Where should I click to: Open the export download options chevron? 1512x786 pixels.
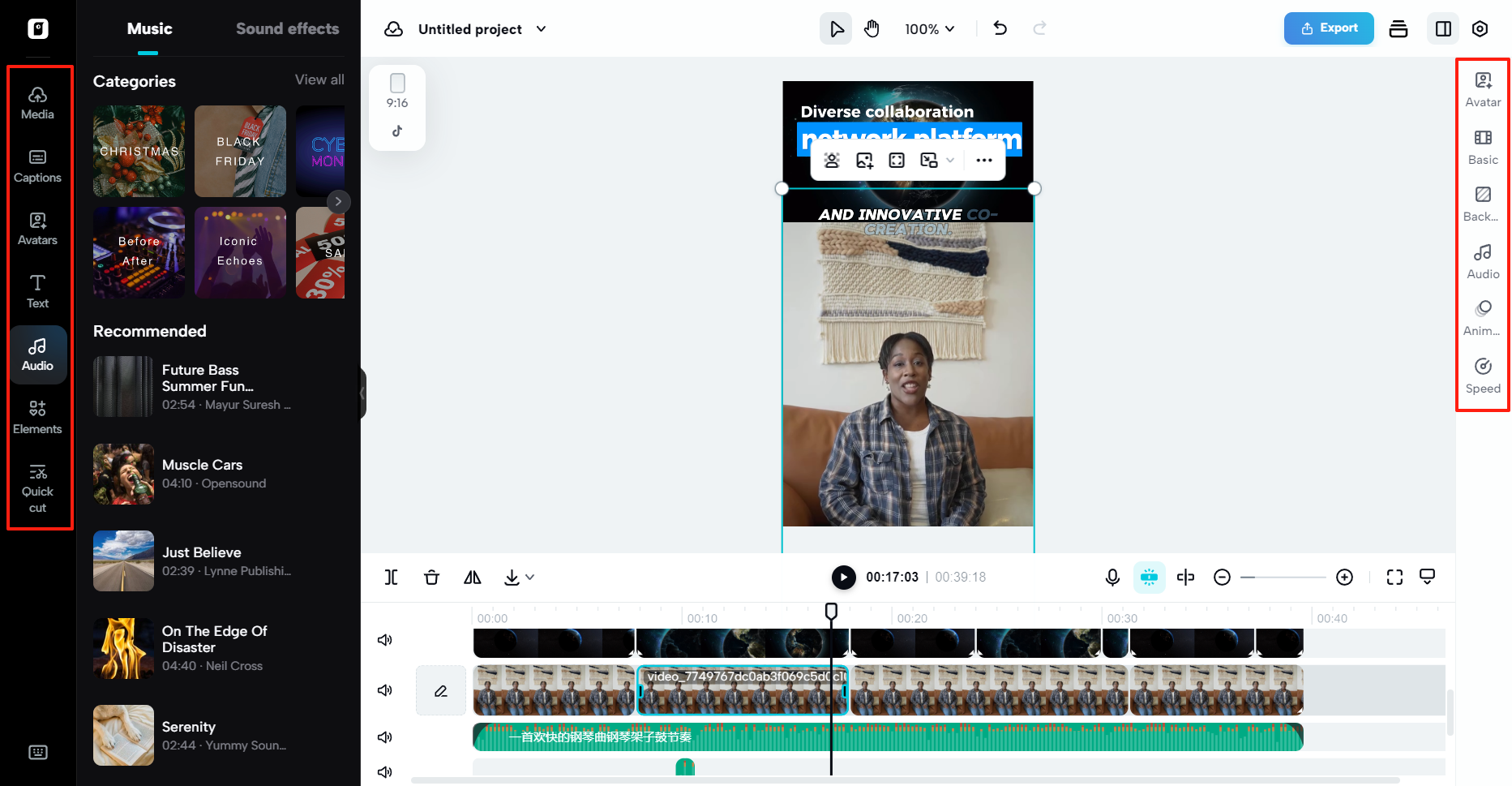click(530, 577)
